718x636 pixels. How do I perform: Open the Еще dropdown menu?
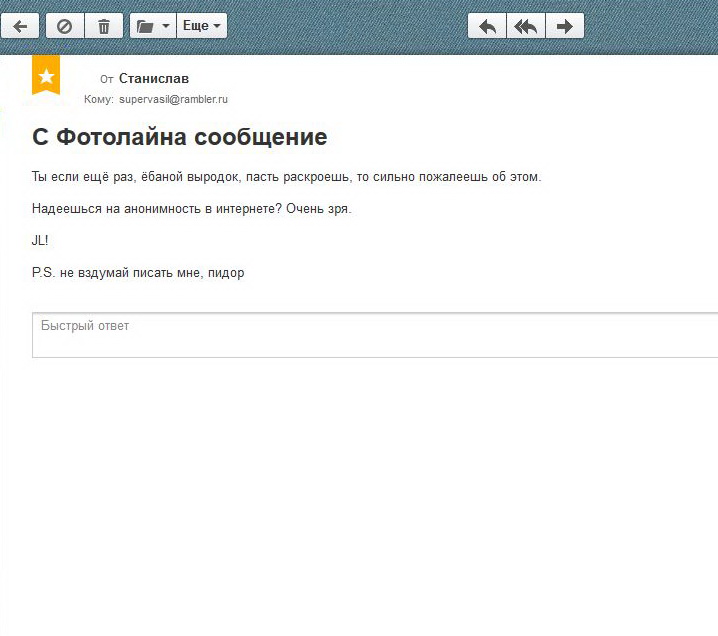tap(201, 26)
